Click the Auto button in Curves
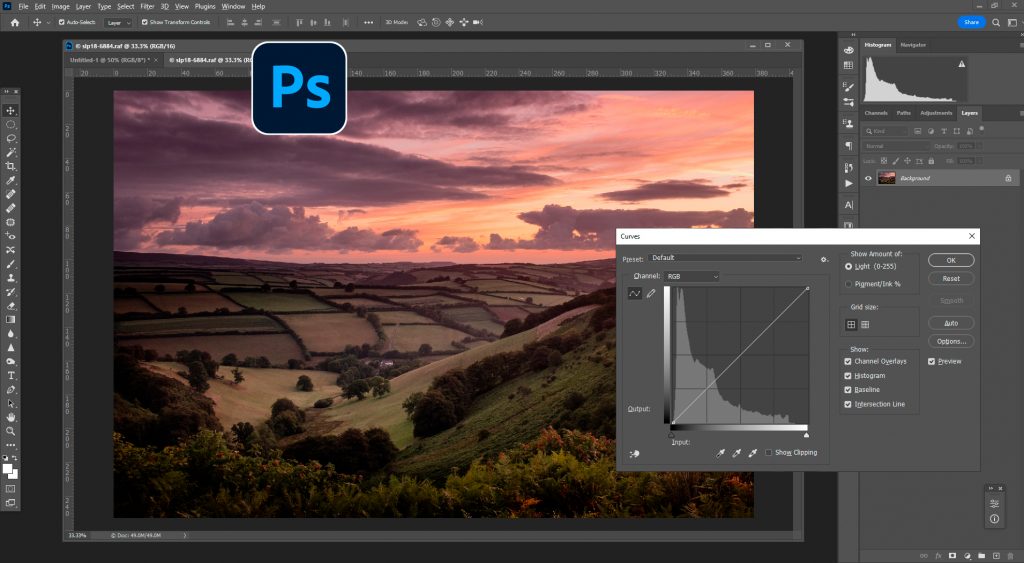This screenshot has height=563, width=1024. tap(951, 323)
